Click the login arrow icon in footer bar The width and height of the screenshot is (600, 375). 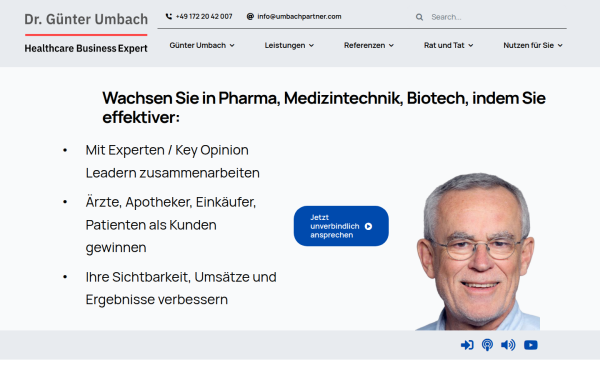[467, 345]
